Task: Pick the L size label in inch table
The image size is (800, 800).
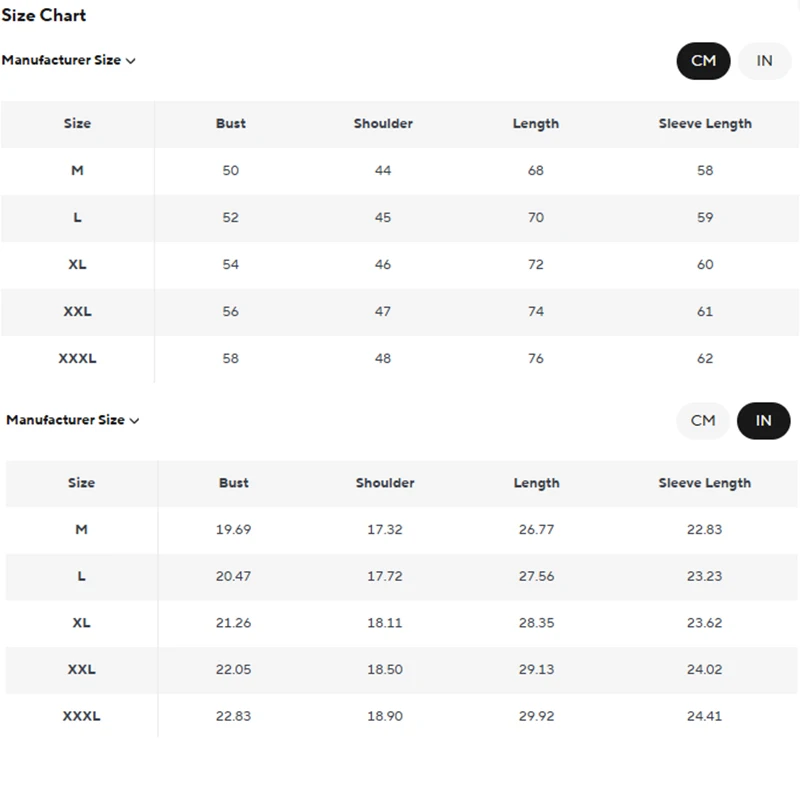Action: [x=82, y=576]
